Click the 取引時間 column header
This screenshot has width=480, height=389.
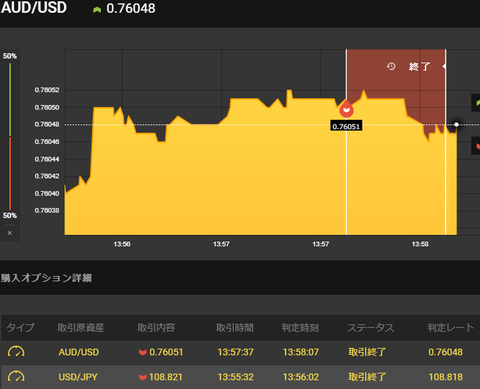[235, 328]
